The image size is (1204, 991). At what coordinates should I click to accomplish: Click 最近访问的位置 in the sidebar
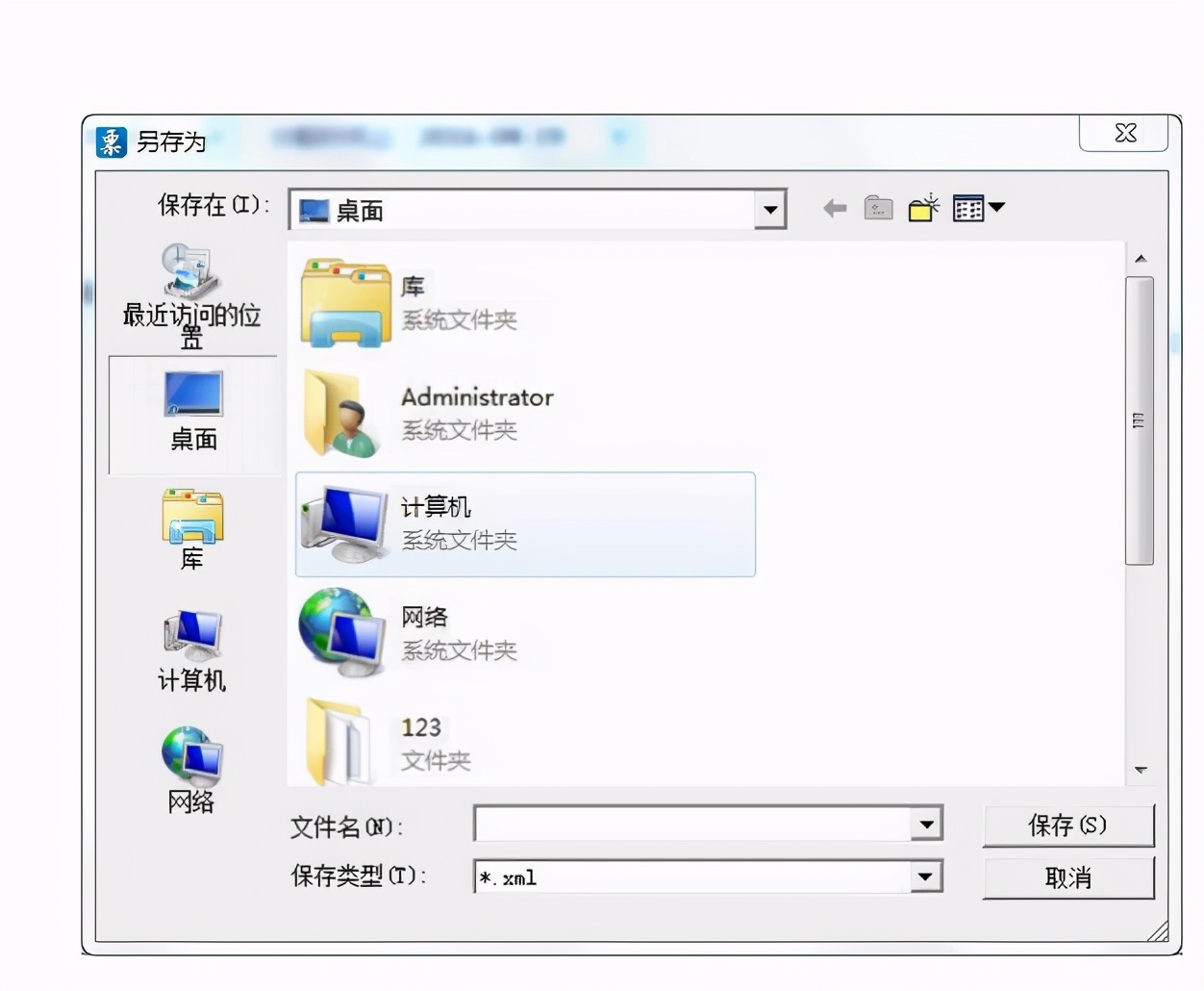click(191, 298)
